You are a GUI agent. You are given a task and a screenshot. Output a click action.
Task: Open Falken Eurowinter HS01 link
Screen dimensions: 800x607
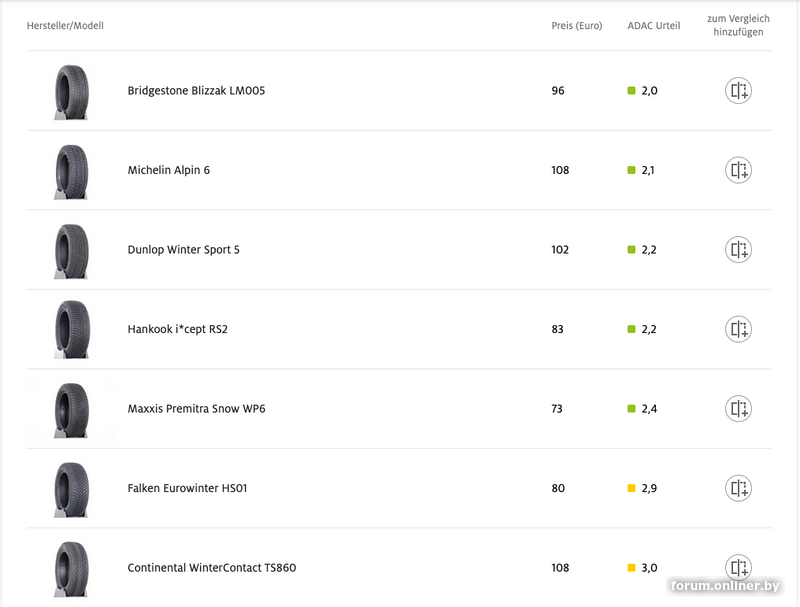[x=187, y=488]
